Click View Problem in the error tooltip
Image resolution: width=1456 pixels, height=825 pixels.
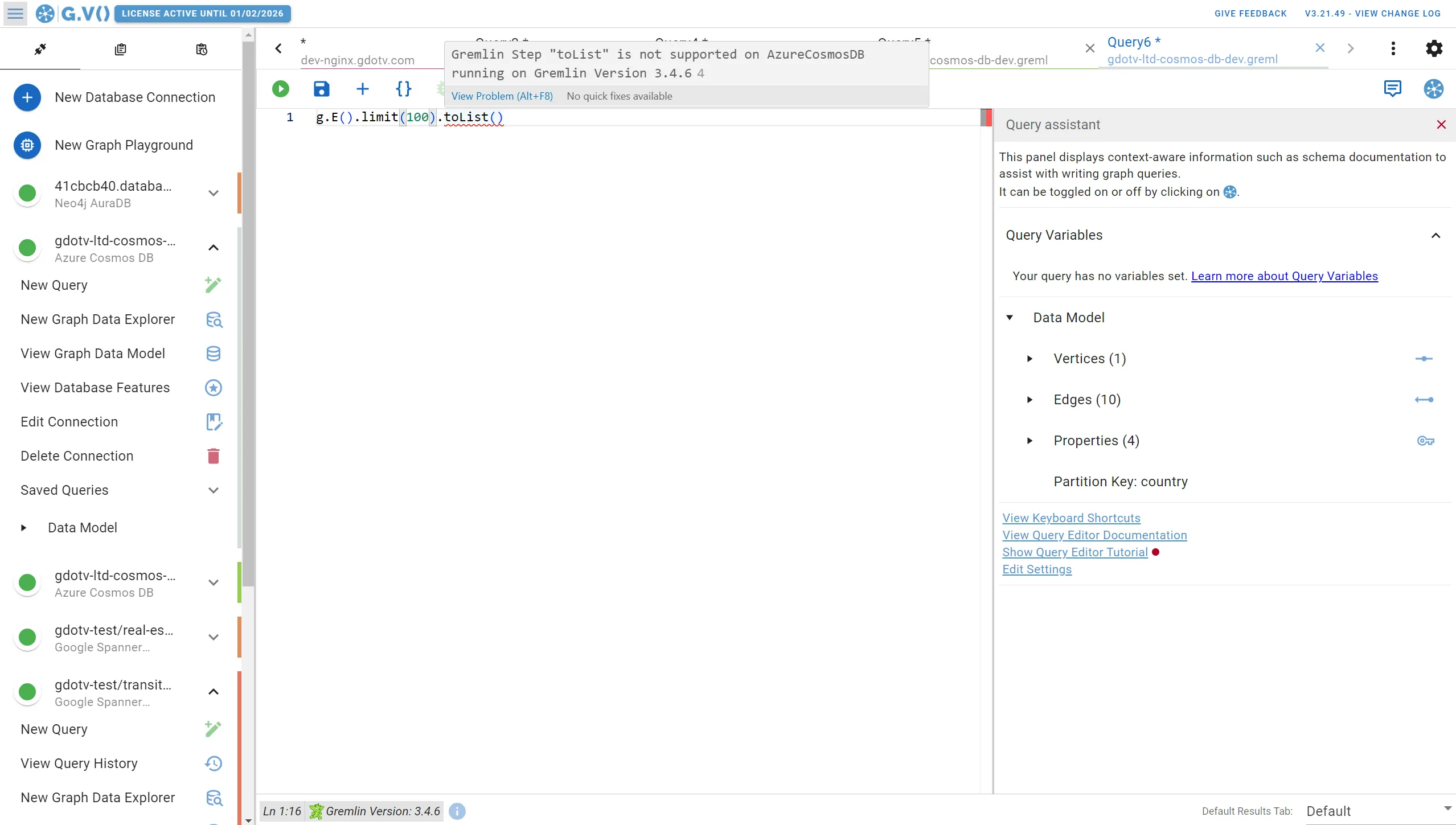tap(502, 96)
